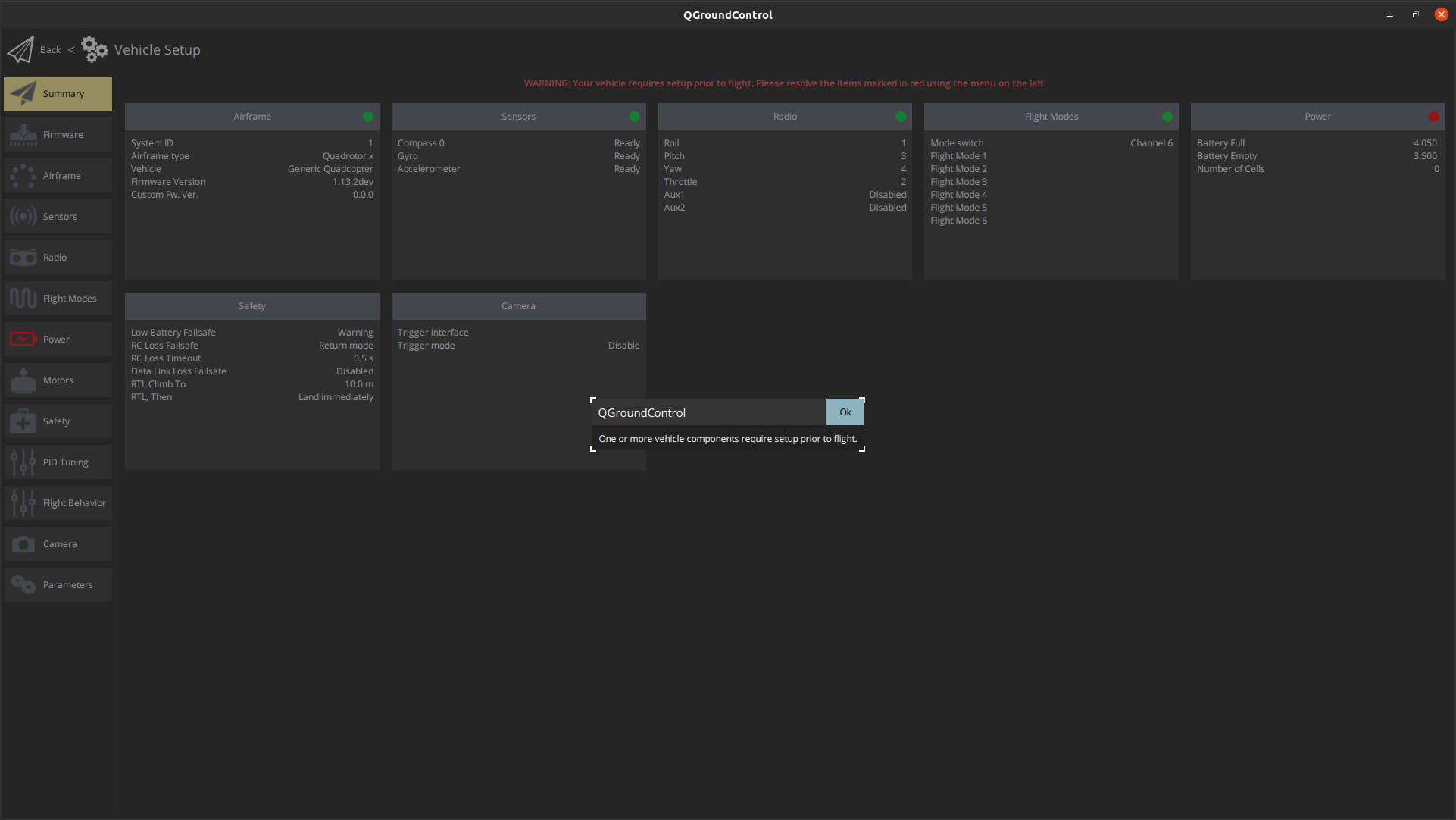Click the red setup WARNING message

785,83
